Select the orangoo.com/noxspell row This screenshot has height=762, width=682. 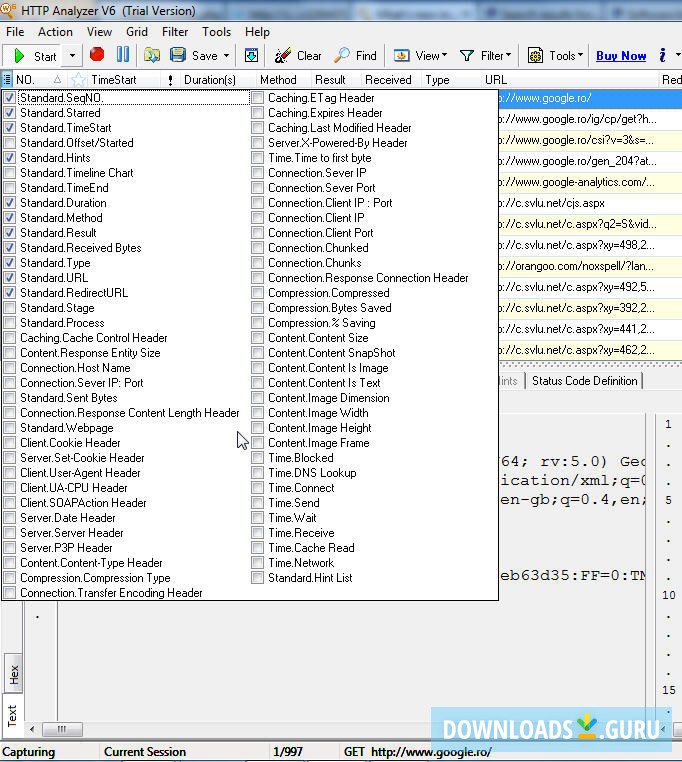pyautogui.click(x=590, y=266)
